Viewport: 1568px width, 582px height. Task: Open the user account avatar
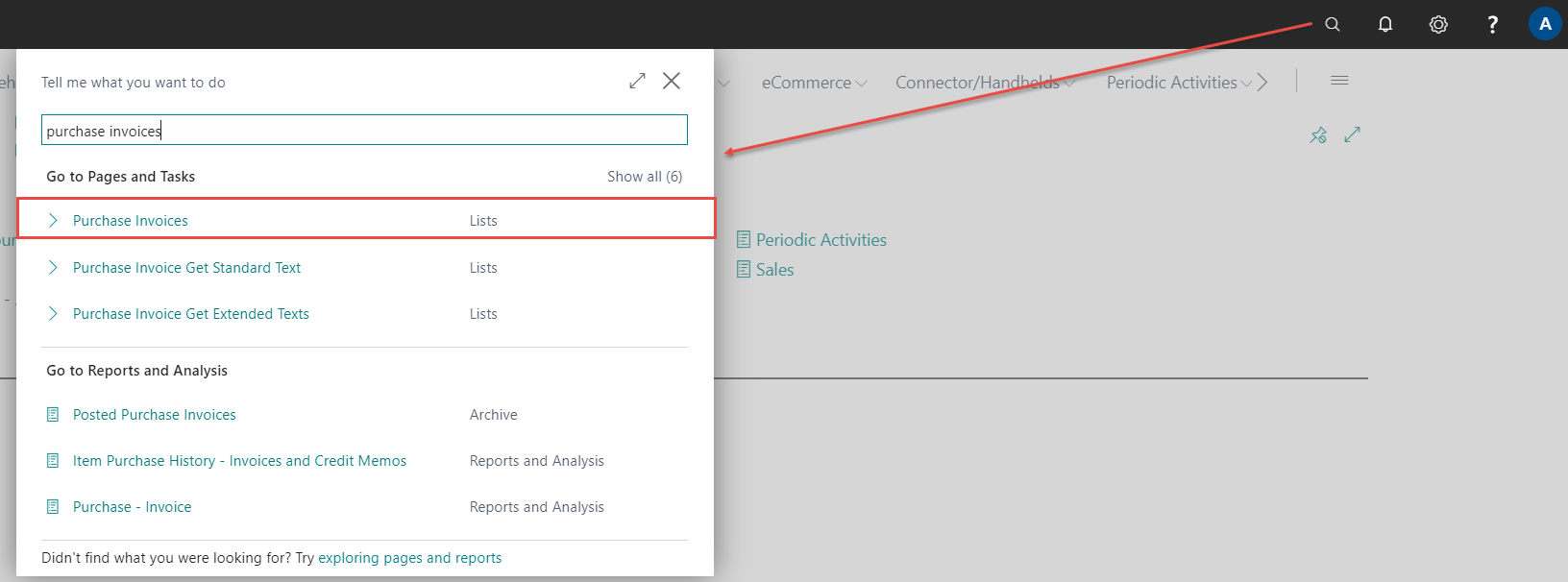[x=1544, y=25]
